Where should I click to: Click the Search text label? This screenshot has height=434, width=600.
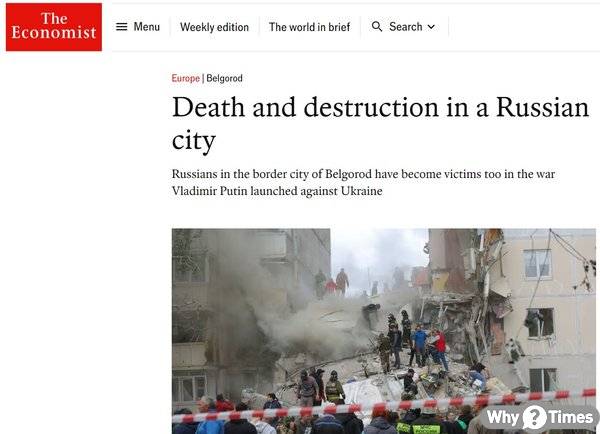click(406, 27)
